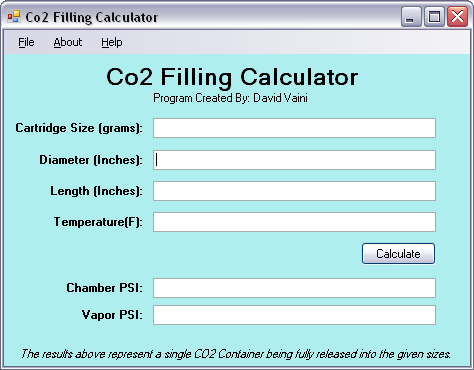
Task: Click the 'Vapor PSI:' label
Action: (x=112, y=315)
